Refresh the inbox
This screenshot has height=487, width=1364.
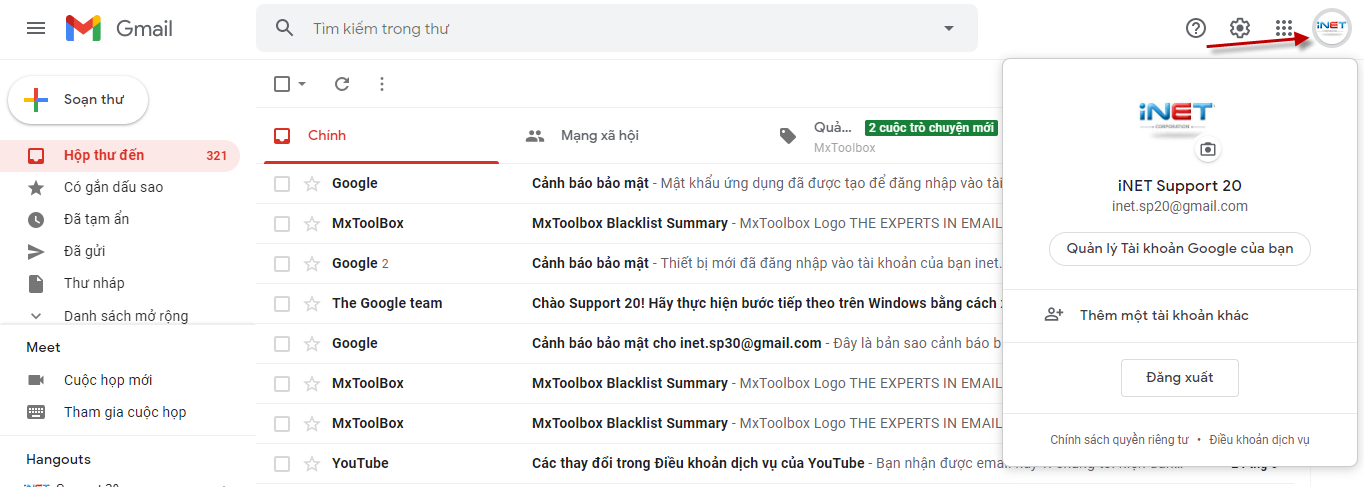pos(342,84)
